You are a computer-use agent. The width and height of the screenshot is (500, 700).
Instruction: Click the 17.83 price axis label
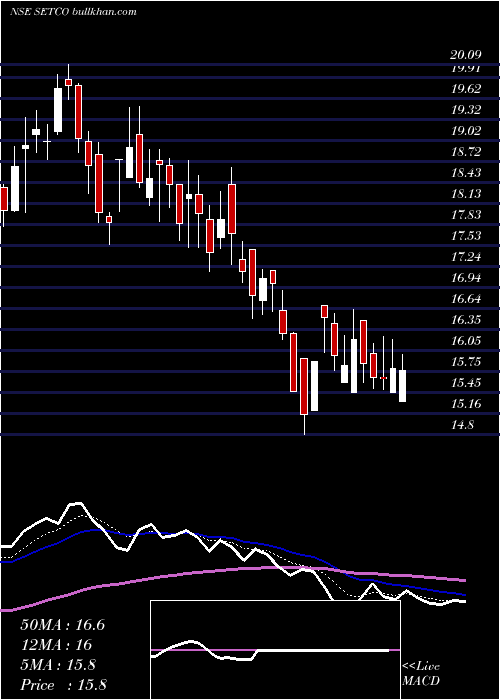pyautogui.click(x=467, y=215)
